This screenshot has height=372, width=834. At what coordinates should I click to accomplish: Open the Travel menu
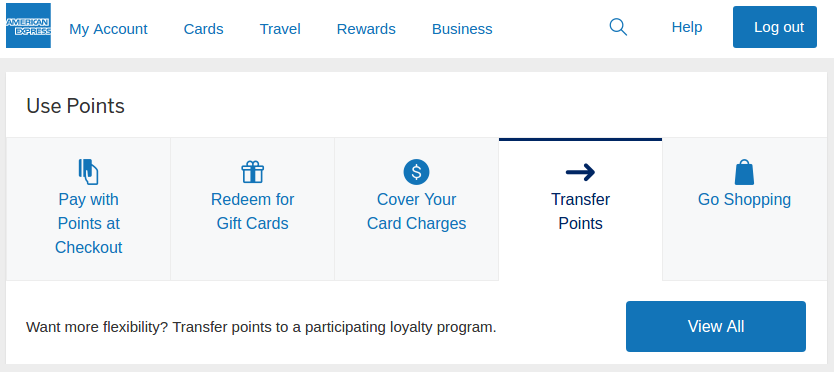point(280,29)
